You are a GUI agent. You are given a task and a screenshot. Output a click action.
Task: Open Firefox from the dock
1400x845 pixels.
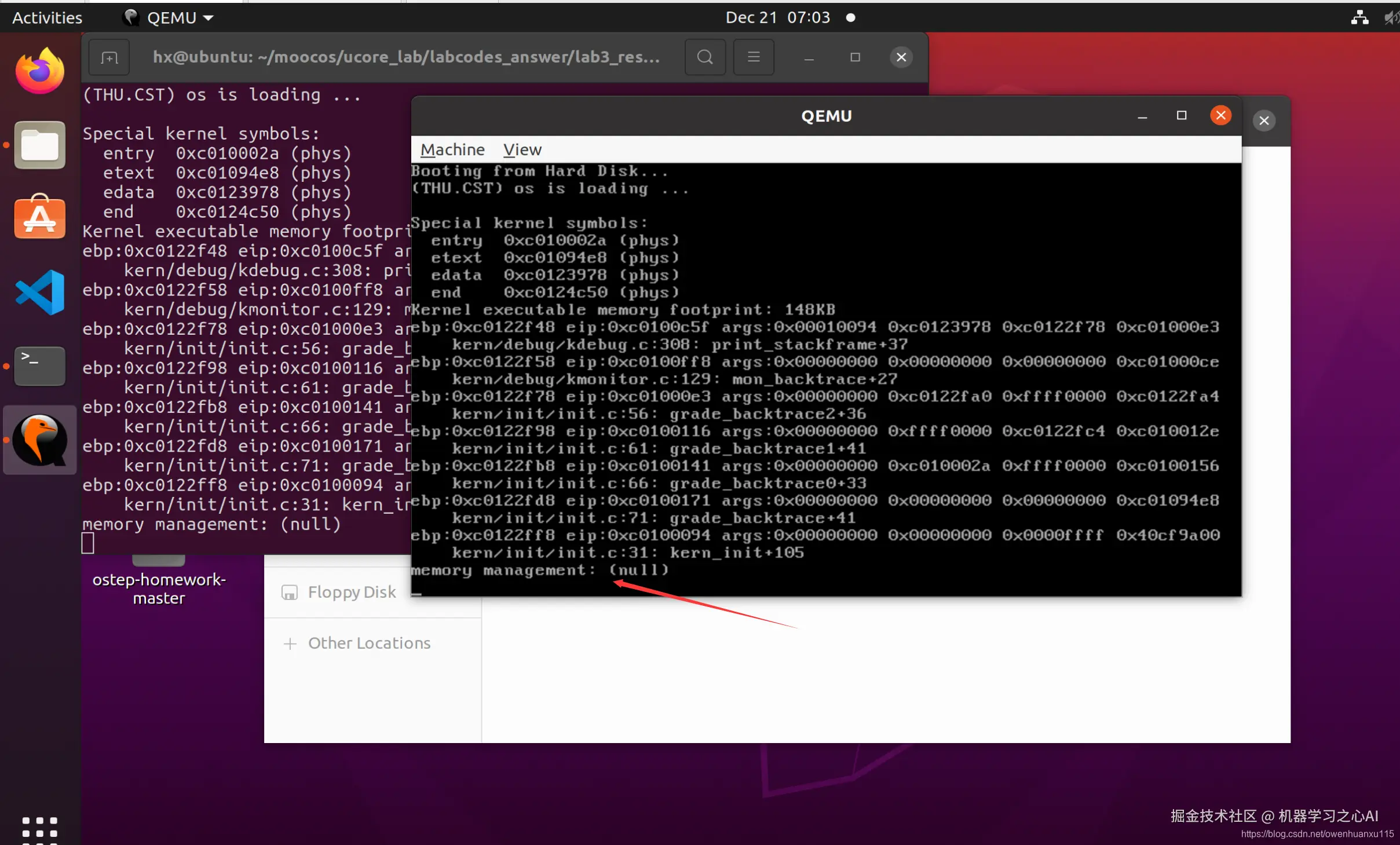(x=39, y=72)
